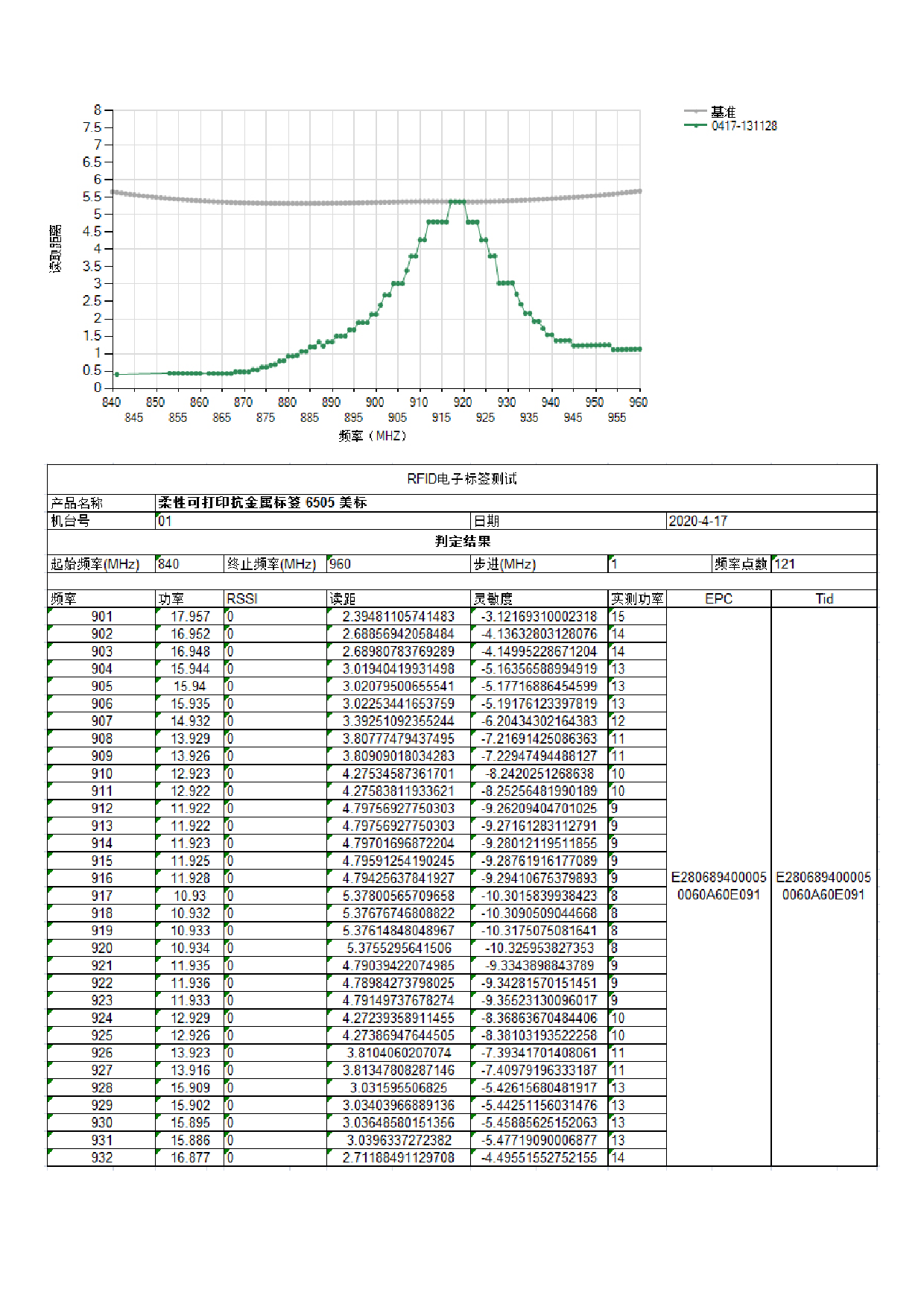Click frequency cell 901 in the table
This screenshot has width=924, height=1307.
[x=102, y=617]
